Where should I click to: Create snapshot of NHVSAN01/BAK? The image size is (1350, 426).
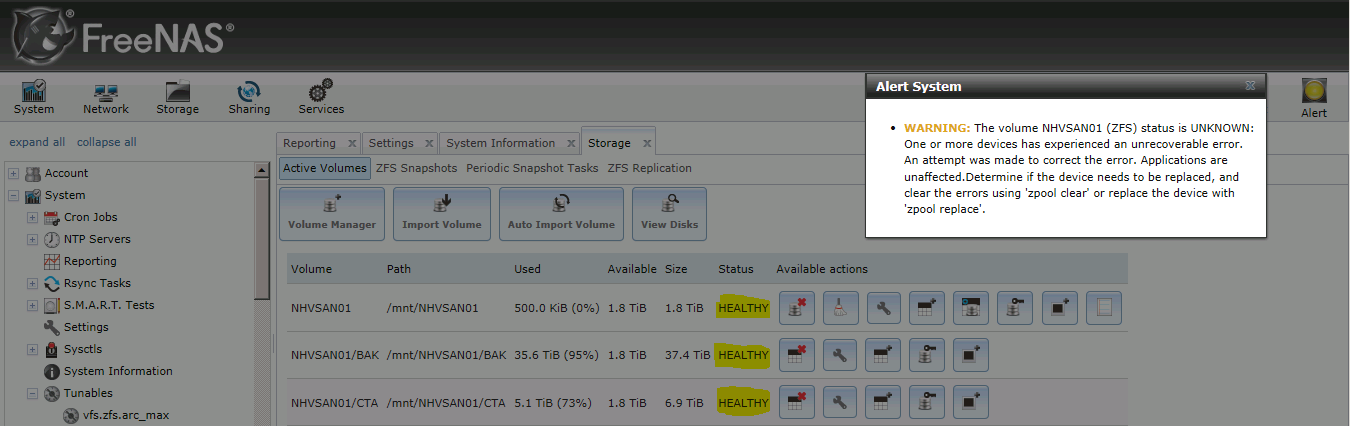click(x=971, y=355)
